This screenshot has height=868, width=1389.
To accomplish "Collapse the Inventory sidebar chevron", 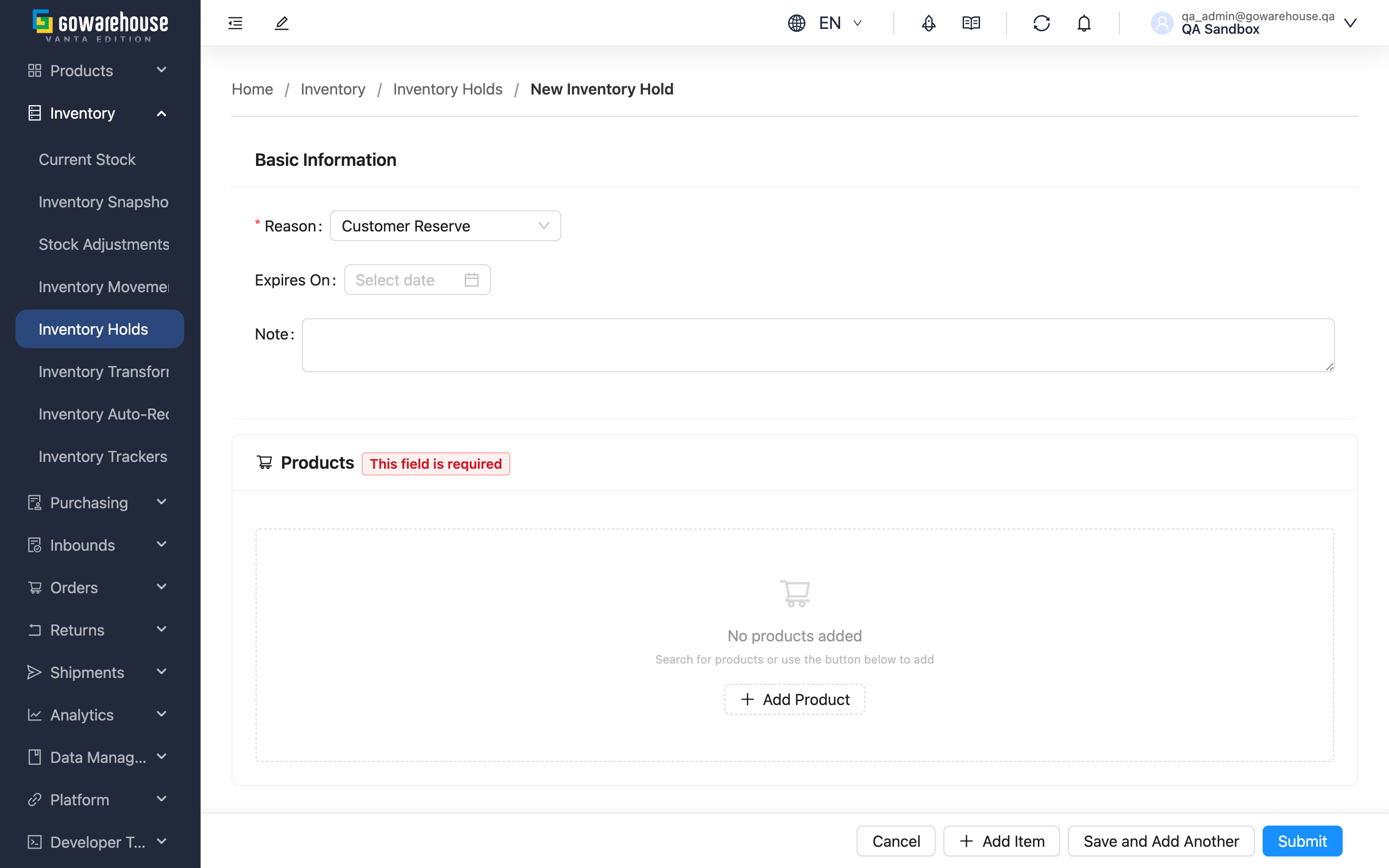I will click(162, 113).
